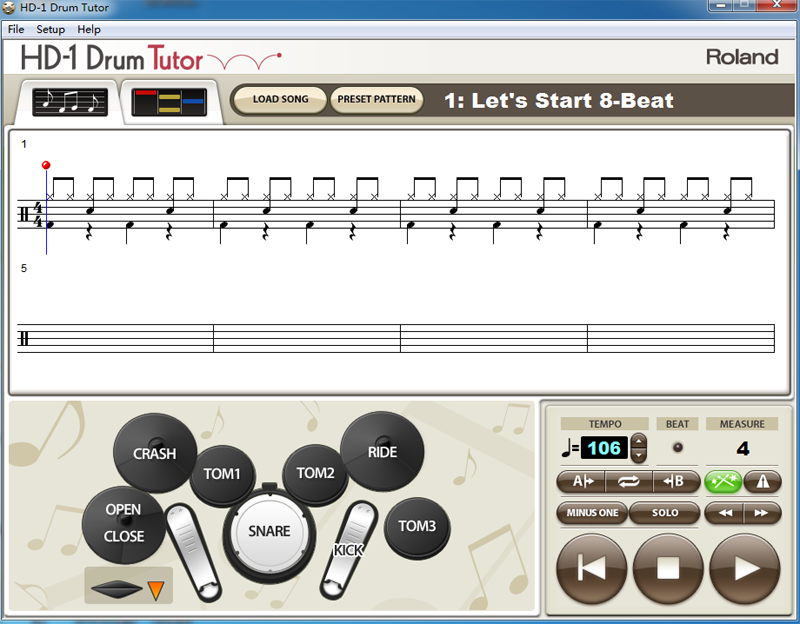The width and height of the screenshot is (800, 624).
Task: Click the red playhead marker on the score
Action: (x=46, y=165)
